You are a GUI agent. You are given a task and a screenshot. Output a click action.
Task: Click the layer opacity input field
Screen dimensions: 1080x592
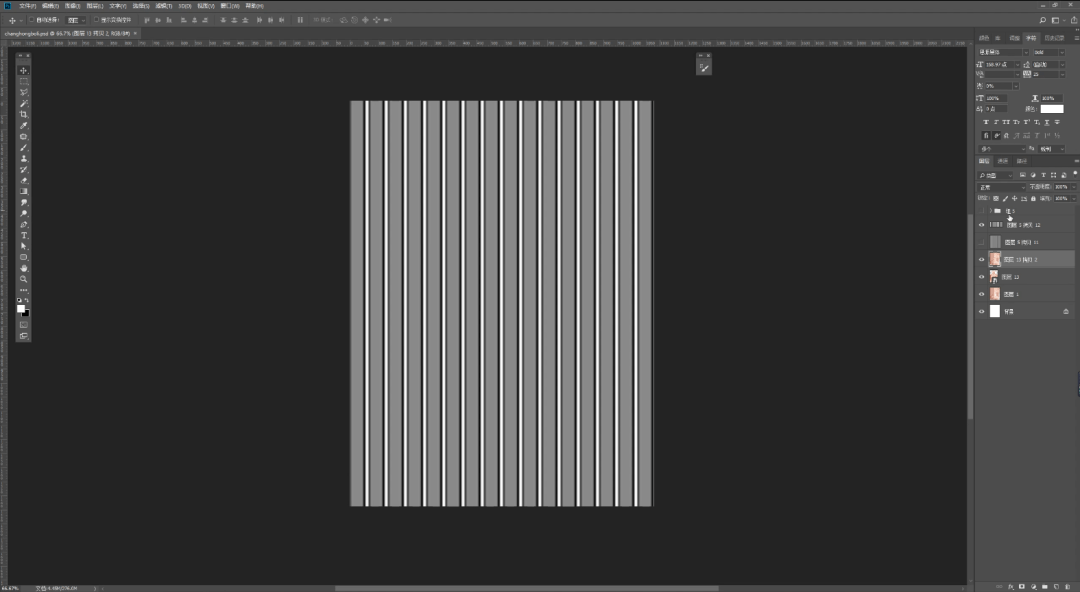1060,187
